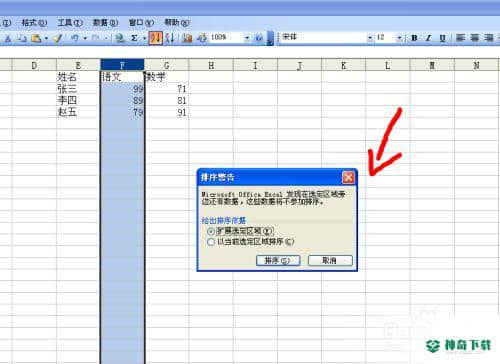500x364 pixels.
Task: Toggle Bold formatting button
Action: [414, 38]
